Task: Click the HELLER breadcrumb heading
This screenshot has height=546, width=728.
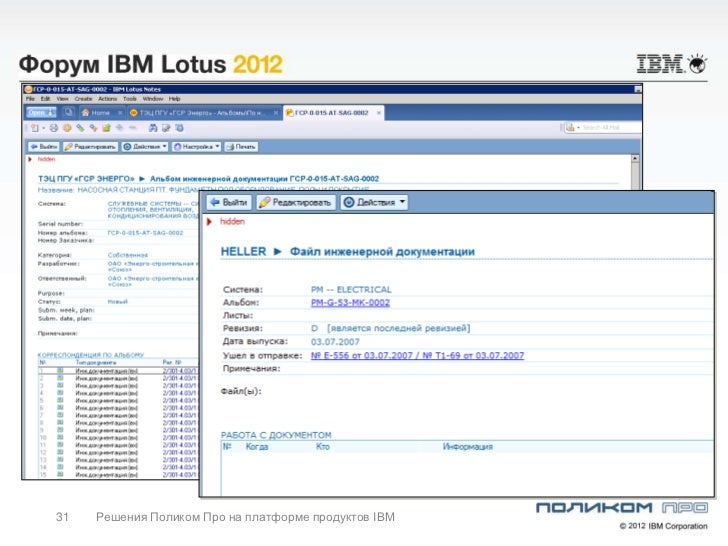Action: (243, 252)
